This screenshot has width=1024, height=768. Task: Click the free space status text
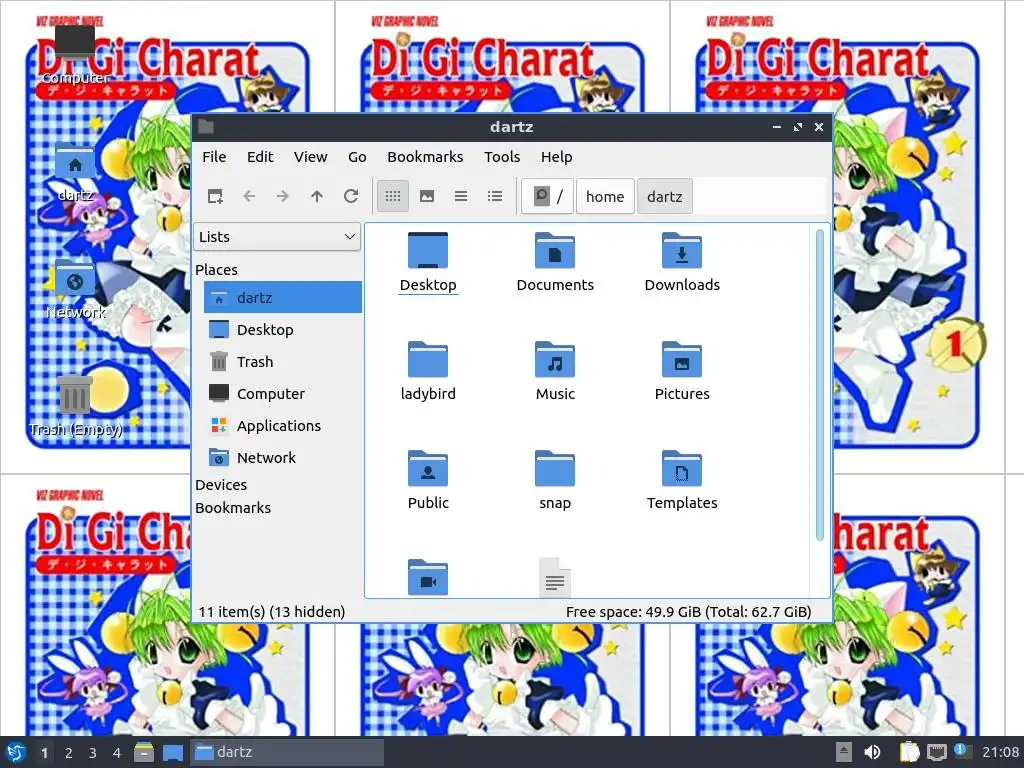point(688,612)
